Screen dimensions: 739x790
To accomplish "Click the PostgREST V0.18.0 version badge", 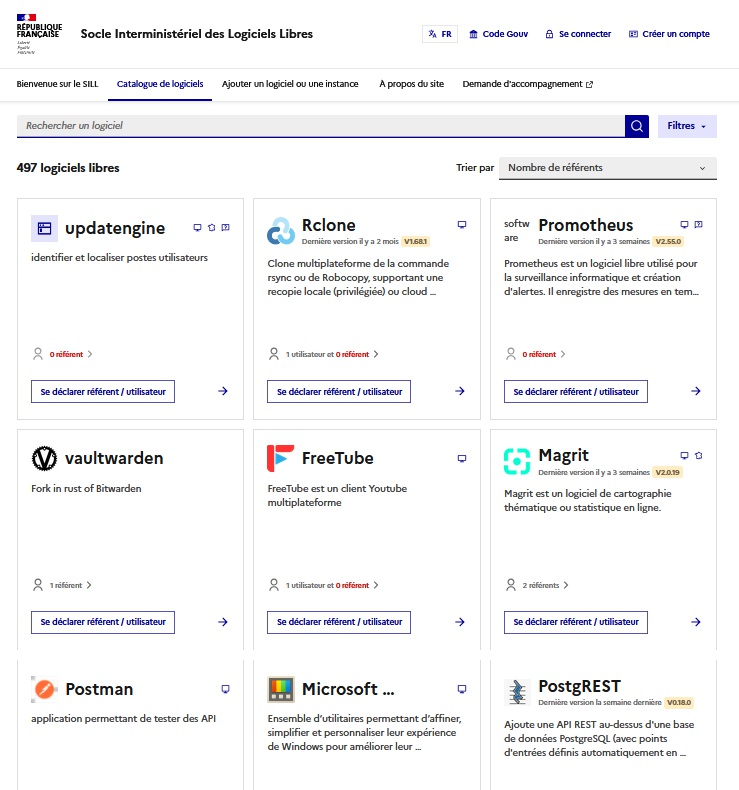I will click(679, 702).
